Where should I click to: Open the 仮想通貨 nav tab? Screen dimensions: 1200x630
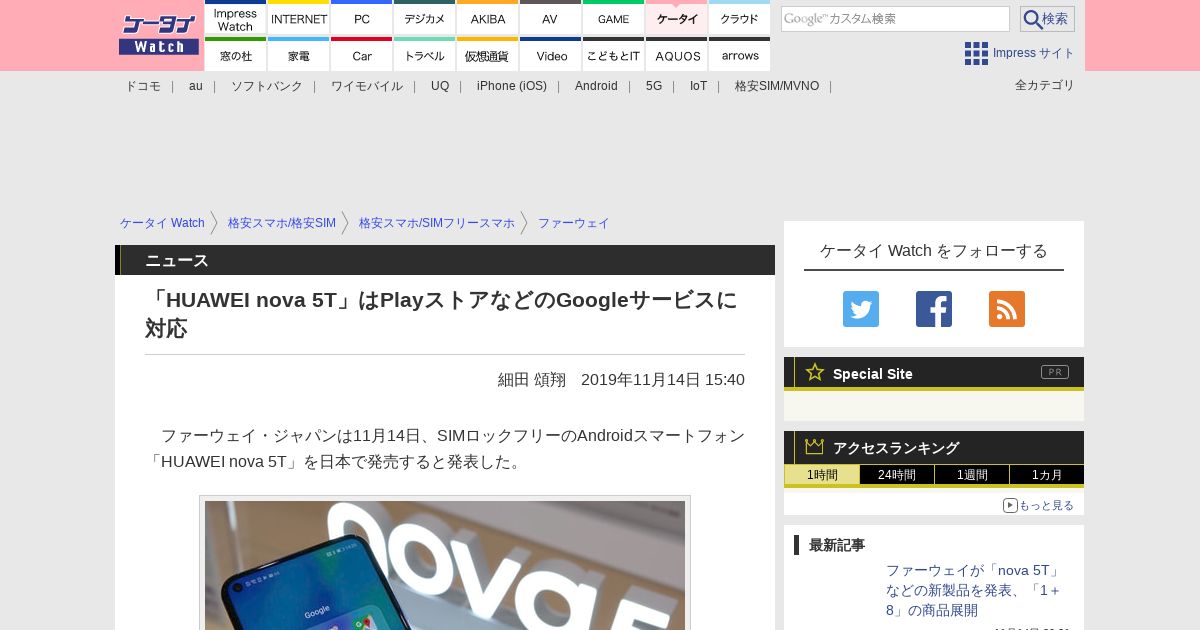488,55
